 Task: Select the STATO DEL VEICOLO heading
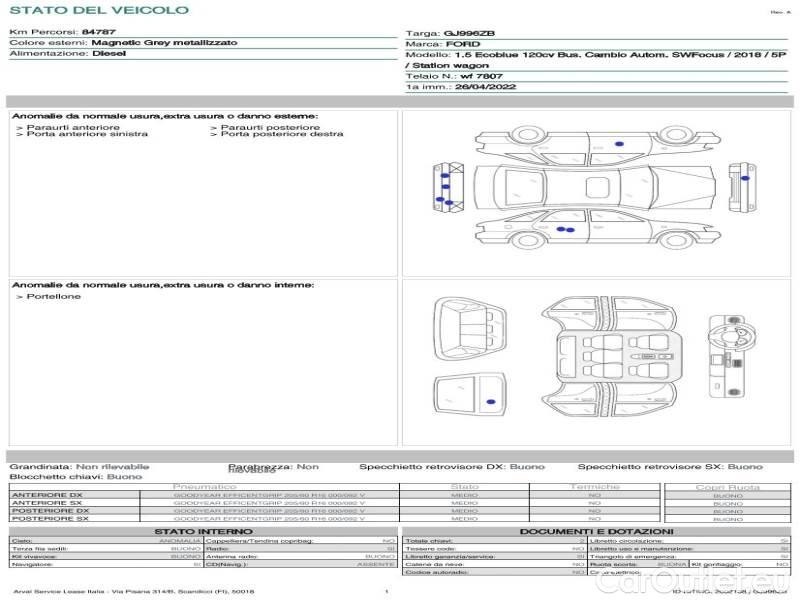(98, 10)
